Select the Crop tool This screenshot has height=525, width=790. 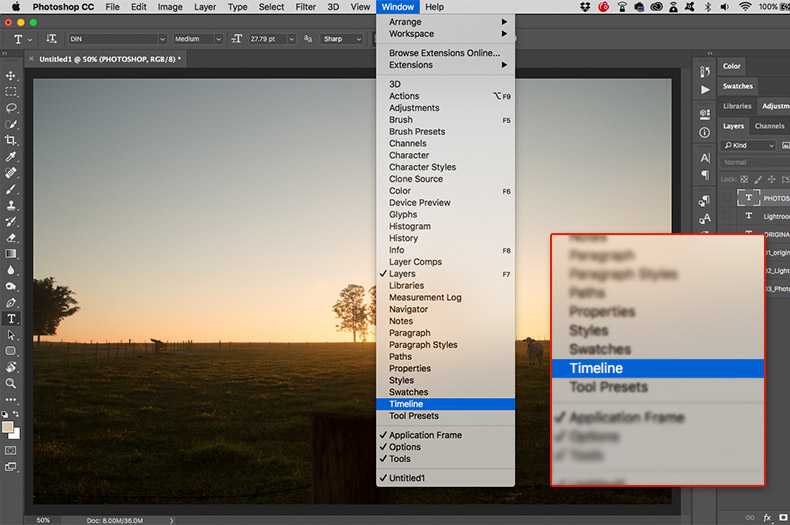tap(11, 140)
